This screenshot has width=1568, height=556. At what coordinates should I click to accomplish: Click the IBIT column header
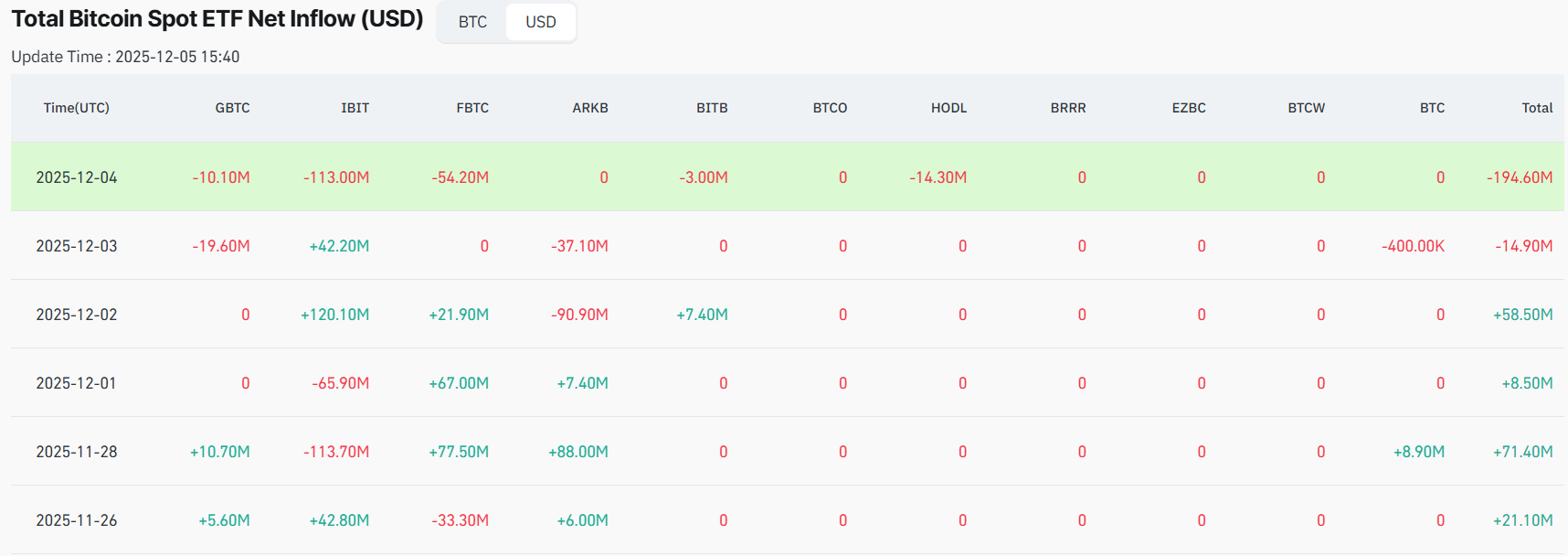coord(355,107)
